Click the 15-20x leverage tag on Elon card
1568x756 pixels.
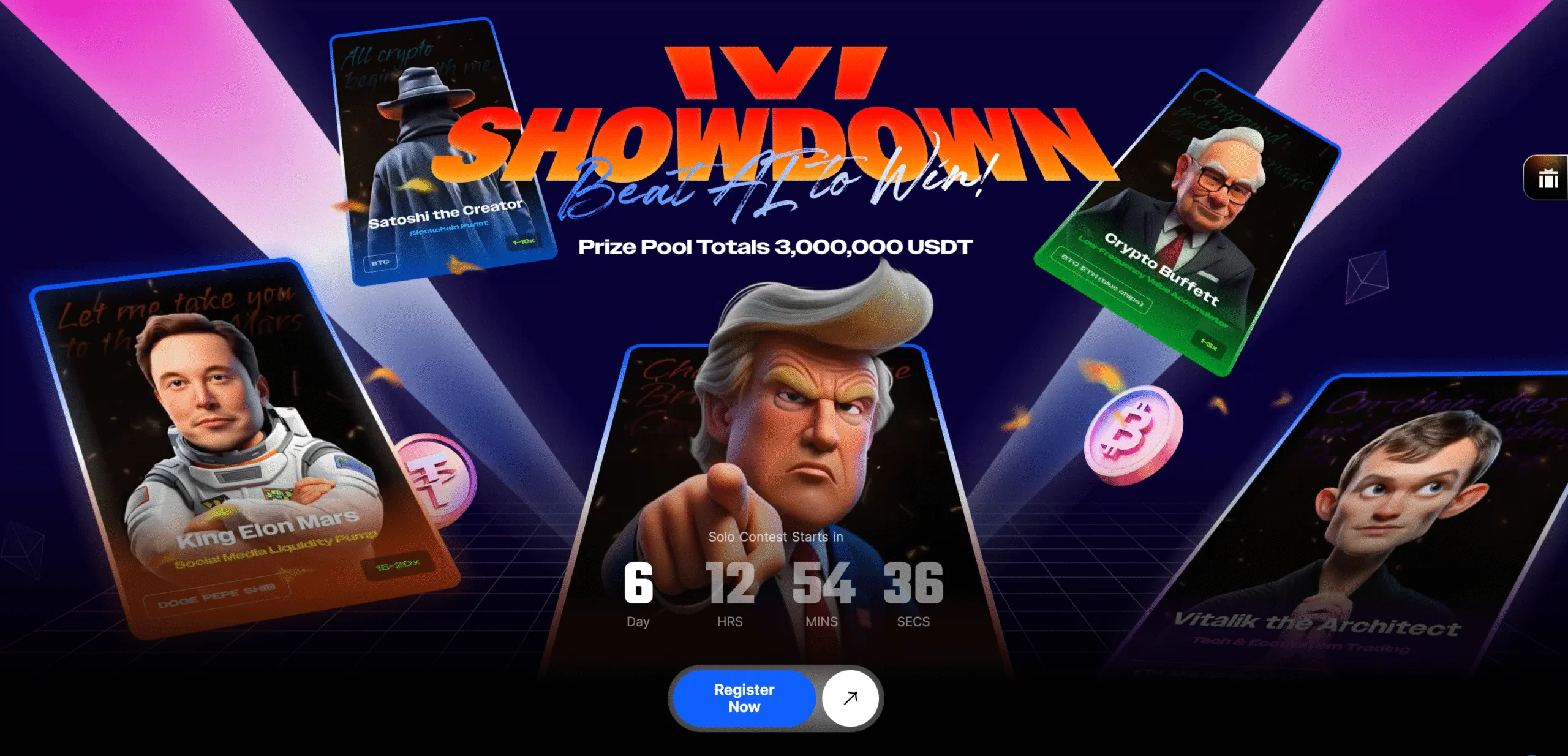click(x=398, y=565)
